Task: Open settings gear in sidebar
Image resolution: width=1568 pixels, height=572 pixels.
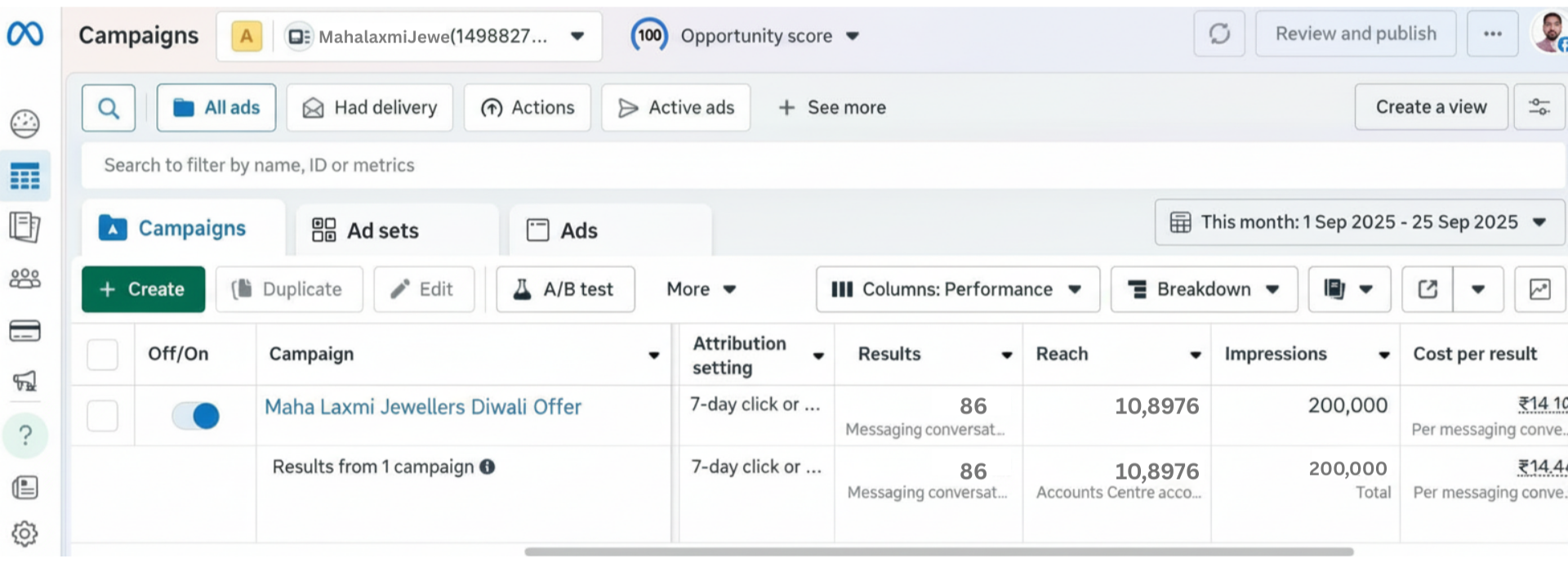Action: 25,534
